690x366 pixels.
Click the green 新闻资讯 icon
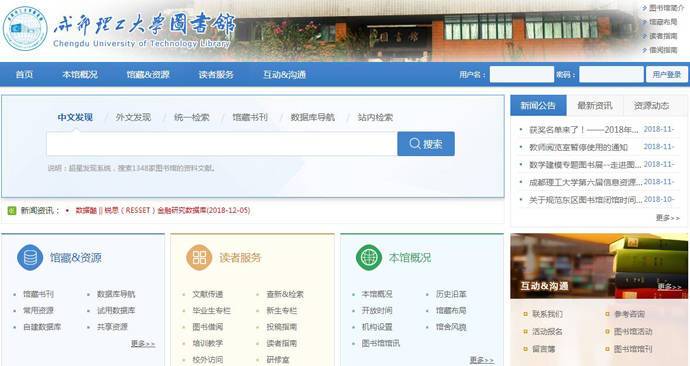tap(12, 211)
